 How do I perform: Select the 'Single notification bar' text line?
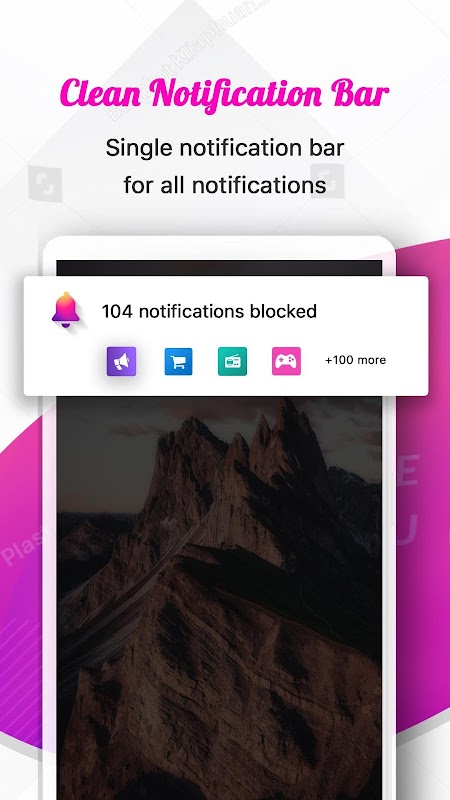tap(225, 148)
